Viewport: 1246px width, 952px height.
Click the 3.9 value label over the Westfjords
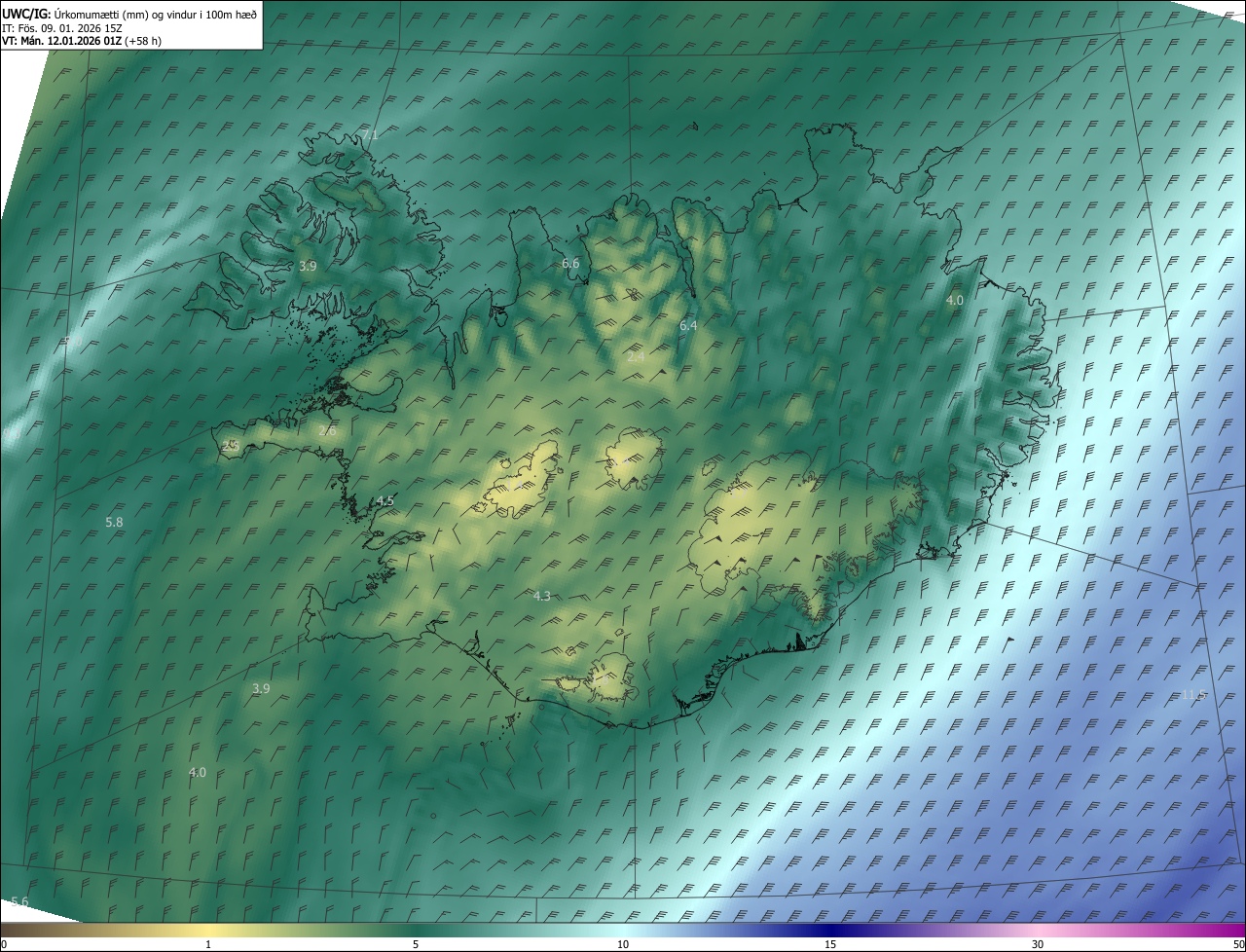[308, 266]
